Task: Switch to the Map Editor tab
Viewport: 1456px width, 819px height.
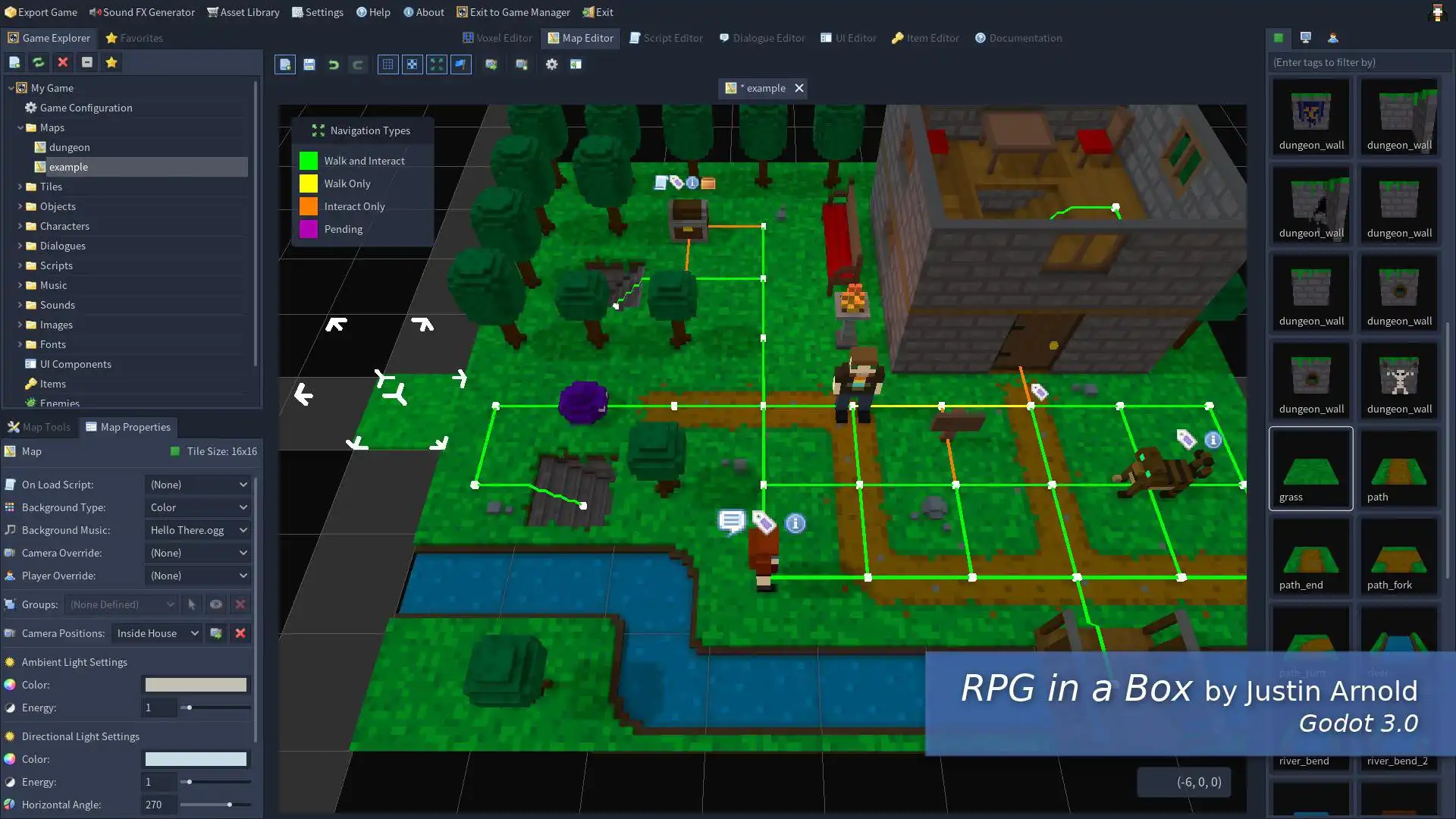Action: [x=581, y=38]
